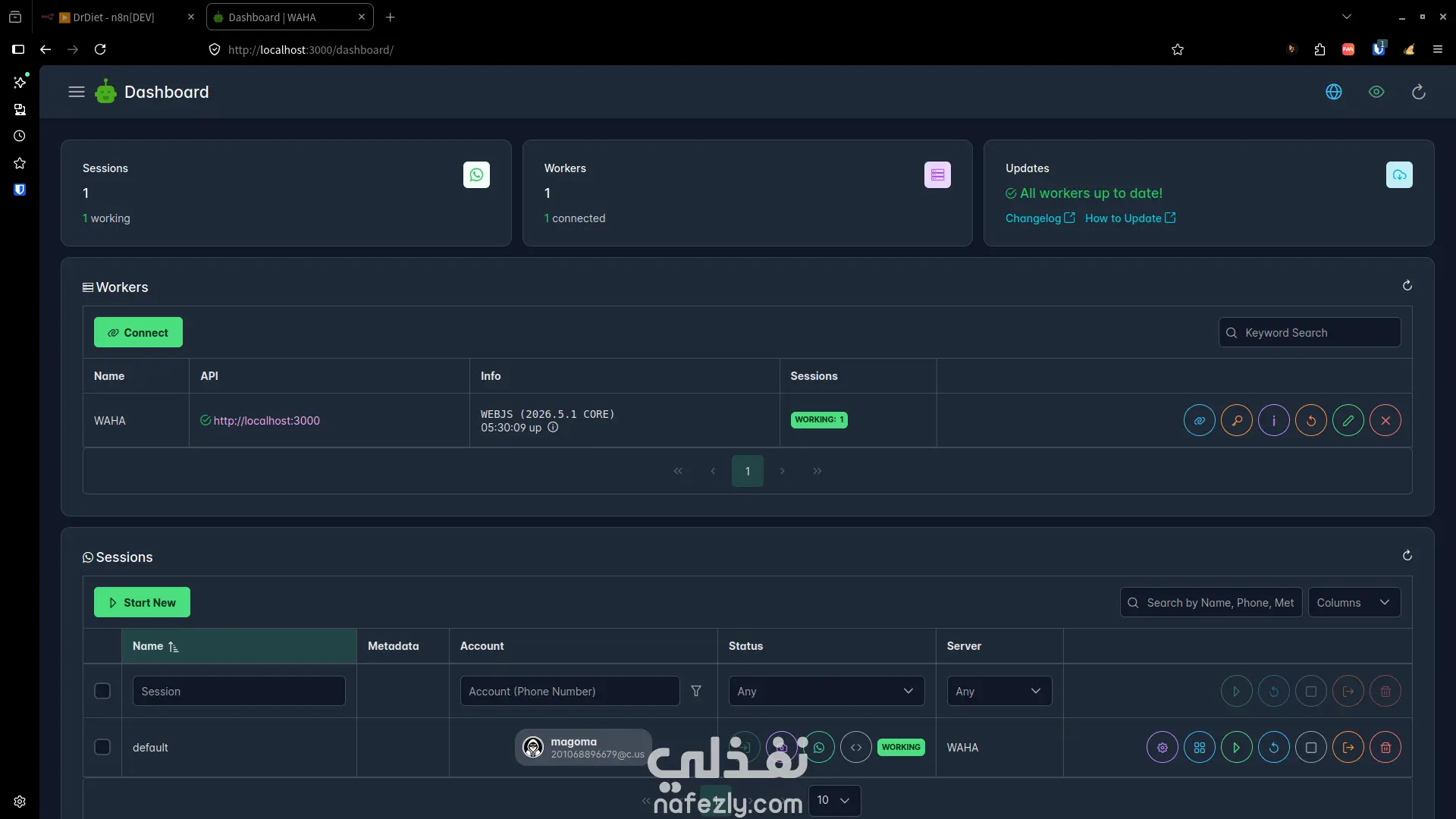1456x819 pixels.
Task: Open the browser sidebar settings gear
Action: click(20, 802)
